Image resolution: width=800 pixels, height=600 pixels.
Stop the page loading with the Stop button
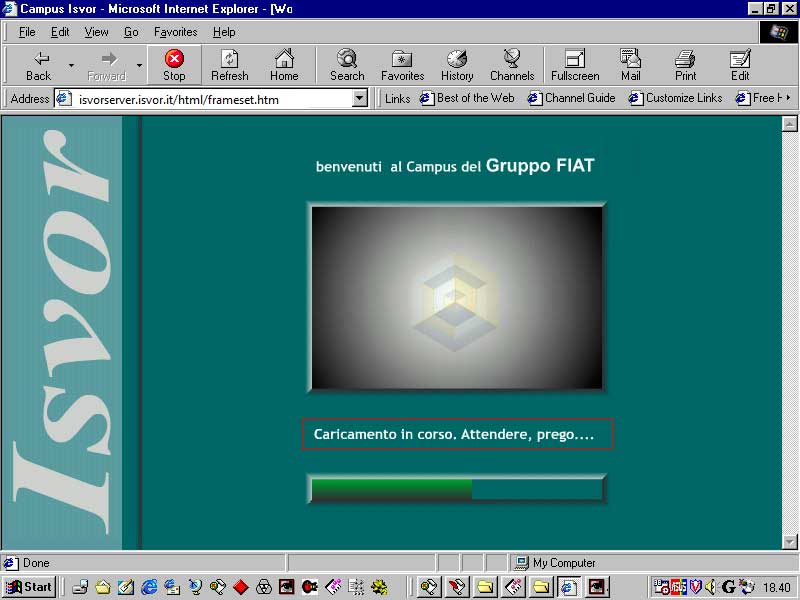click(x=174, y=65)
